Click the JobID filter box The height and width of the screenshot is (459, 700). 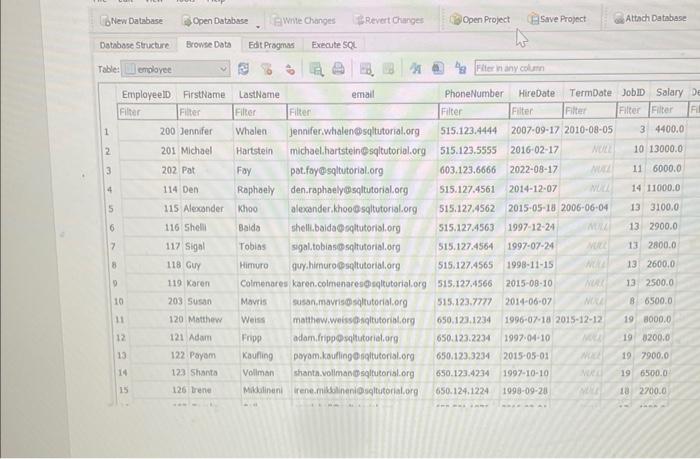633,110
